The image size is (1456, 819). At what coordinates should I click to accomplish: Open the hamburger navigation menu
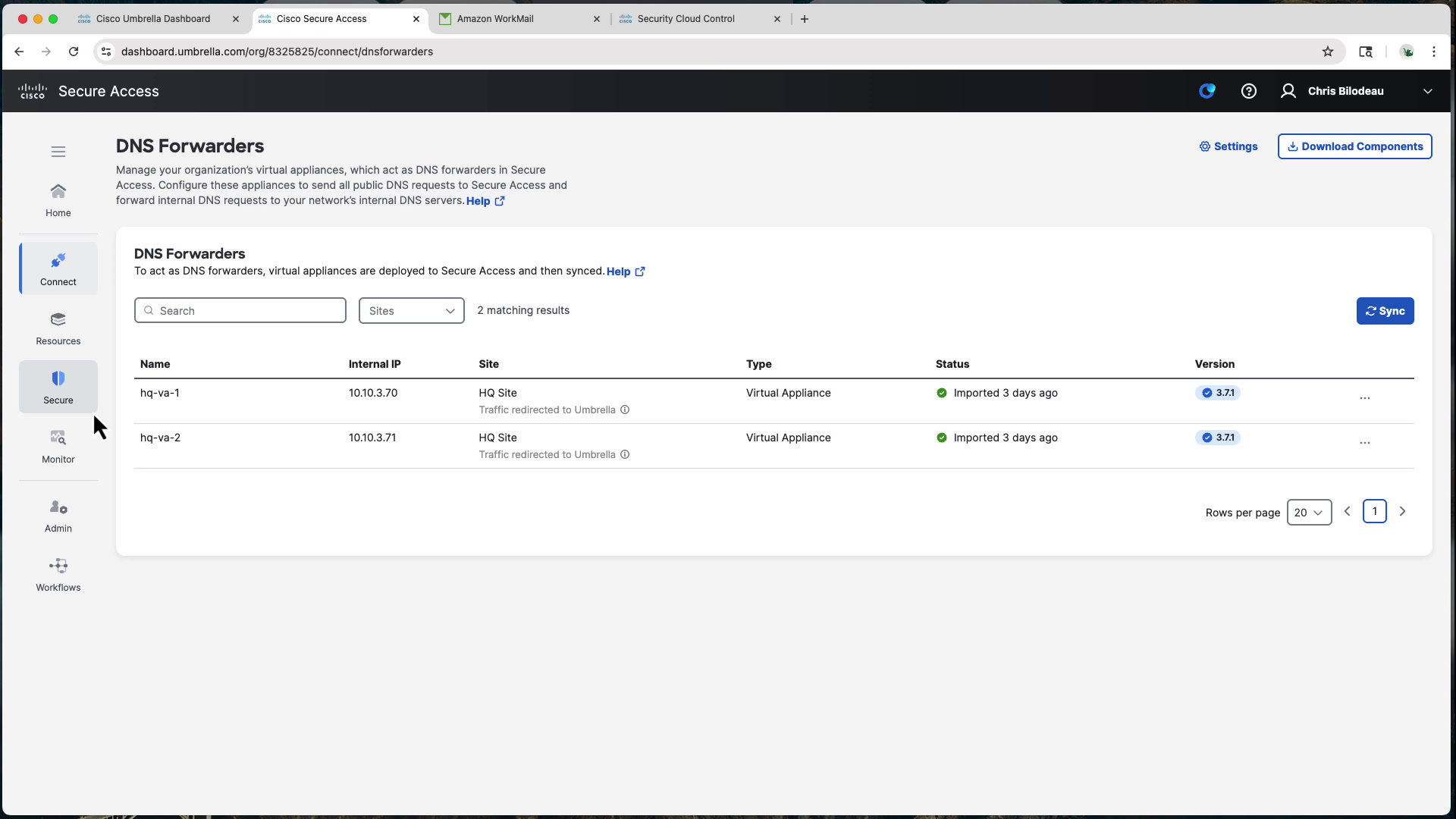(58, 152)
